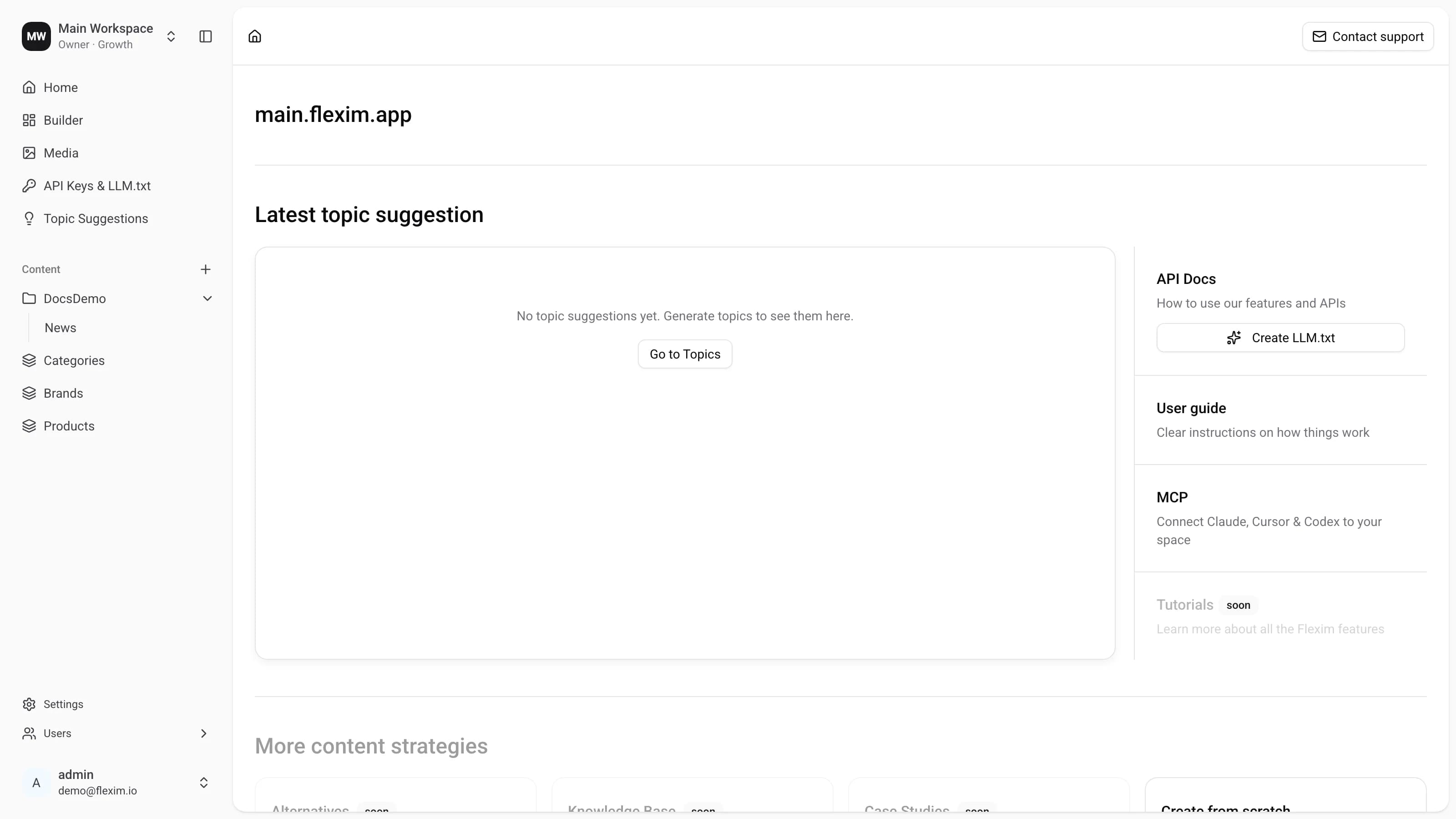Open the admin account menu
The image size is (1456, 819).
pyautogui.click(x=116, y=783)
